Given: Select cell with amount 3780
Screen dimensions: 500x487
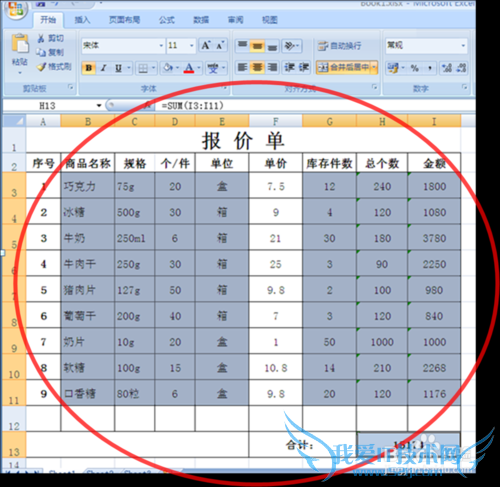Looking at the screenshot, I should point(434,238).
